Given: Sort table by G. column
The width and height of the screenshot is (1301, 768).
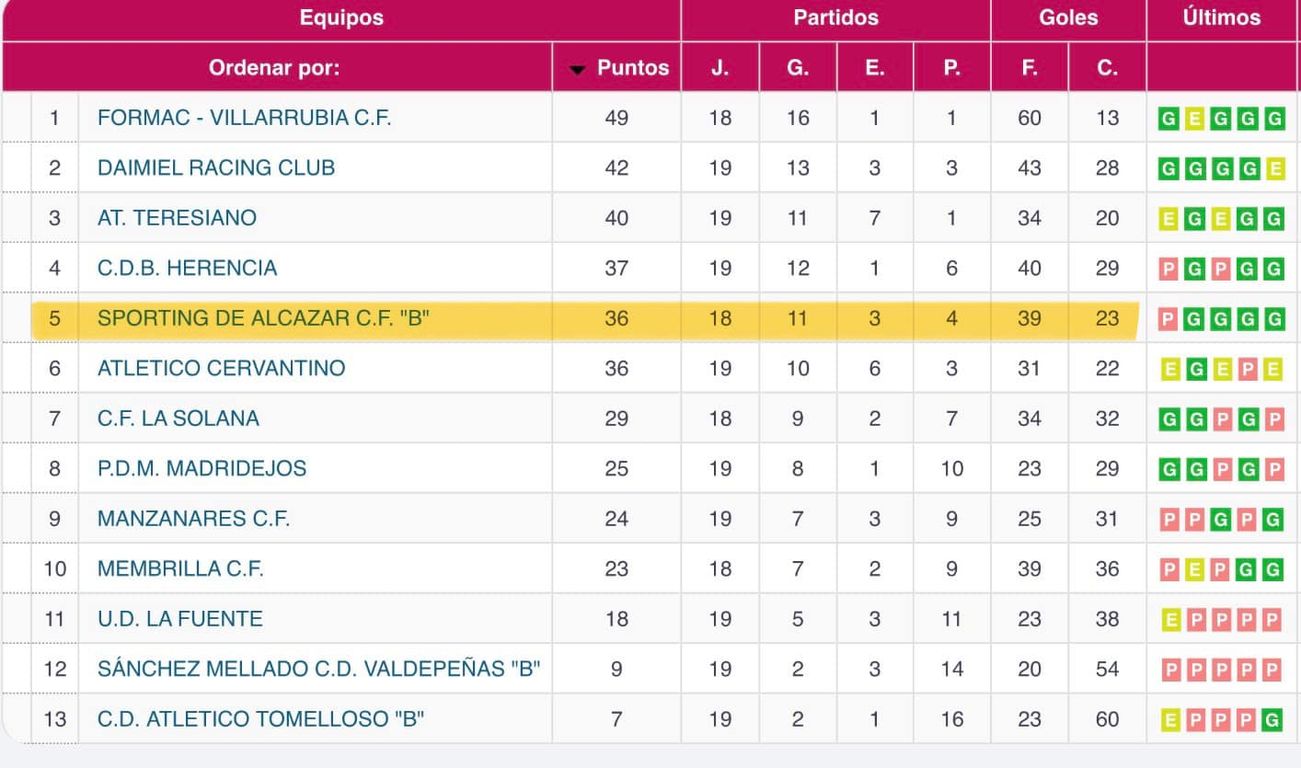Looking at the screenshot, I should click(x=797, y=68).
